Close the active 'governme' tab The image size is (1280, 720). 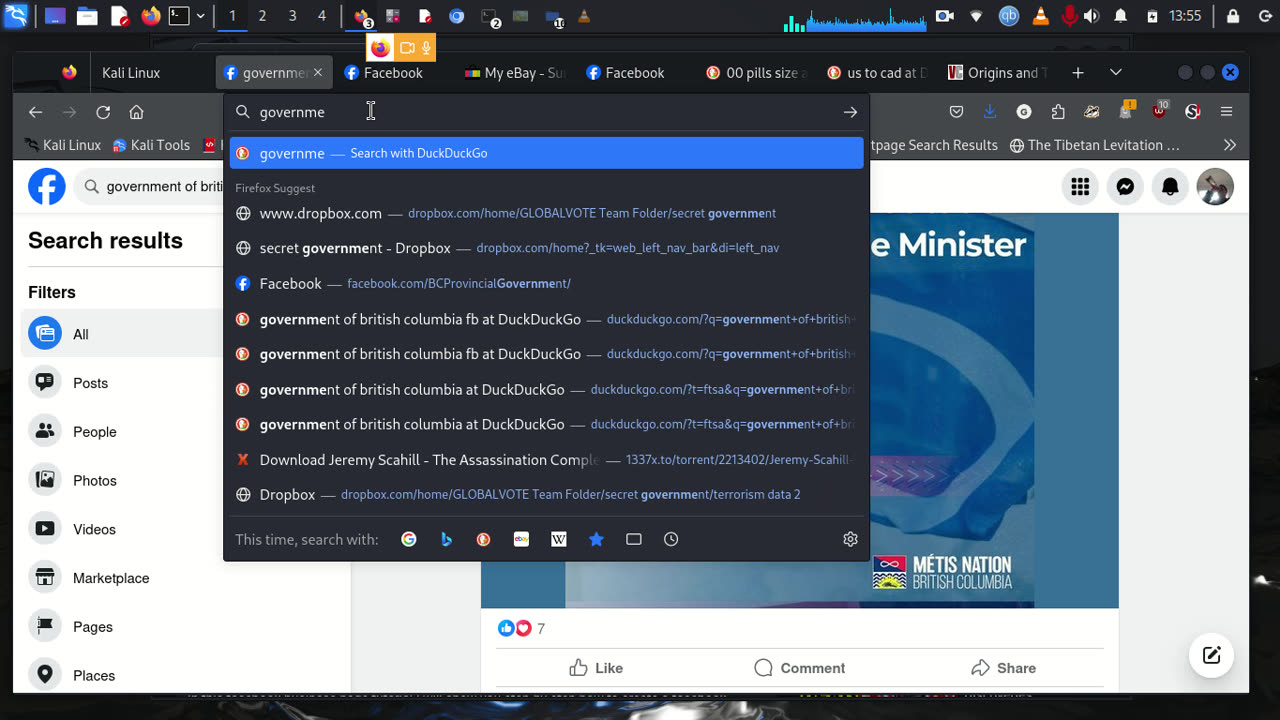[x=318, y=73]
